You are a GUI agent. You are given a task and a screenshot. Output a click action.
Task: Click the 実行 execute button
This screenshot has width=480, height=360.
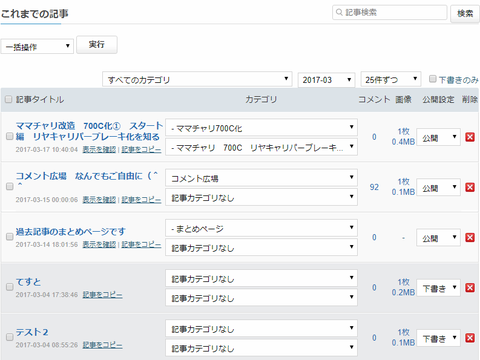(x=97, y=44)
